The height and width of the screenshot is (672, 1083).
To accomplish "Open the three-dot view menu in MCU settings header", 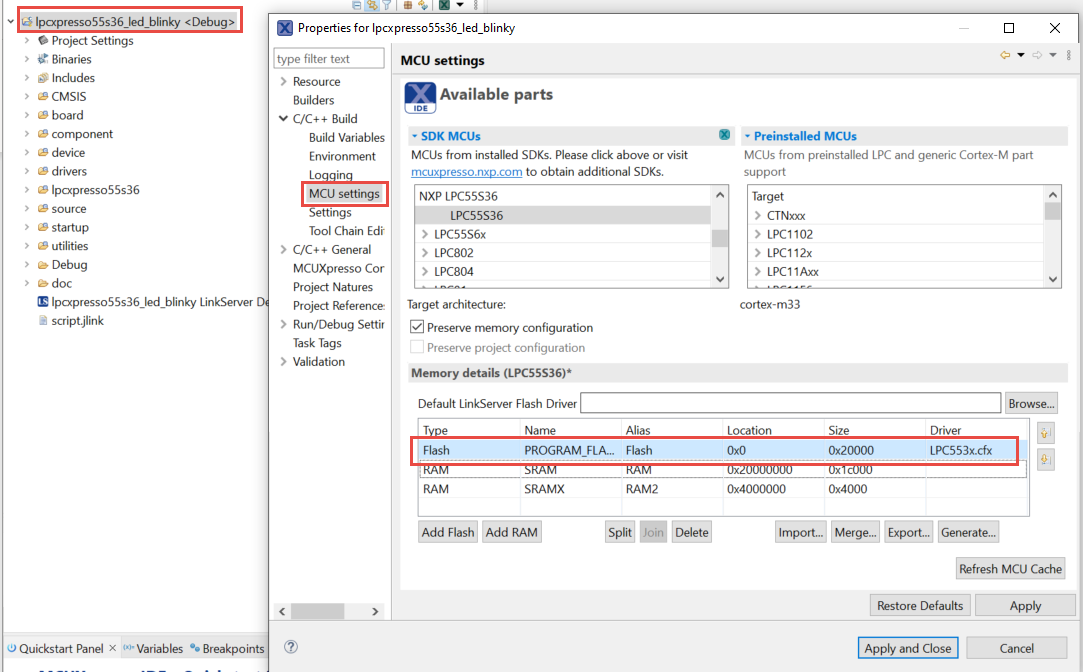I will pos(1069,55).
